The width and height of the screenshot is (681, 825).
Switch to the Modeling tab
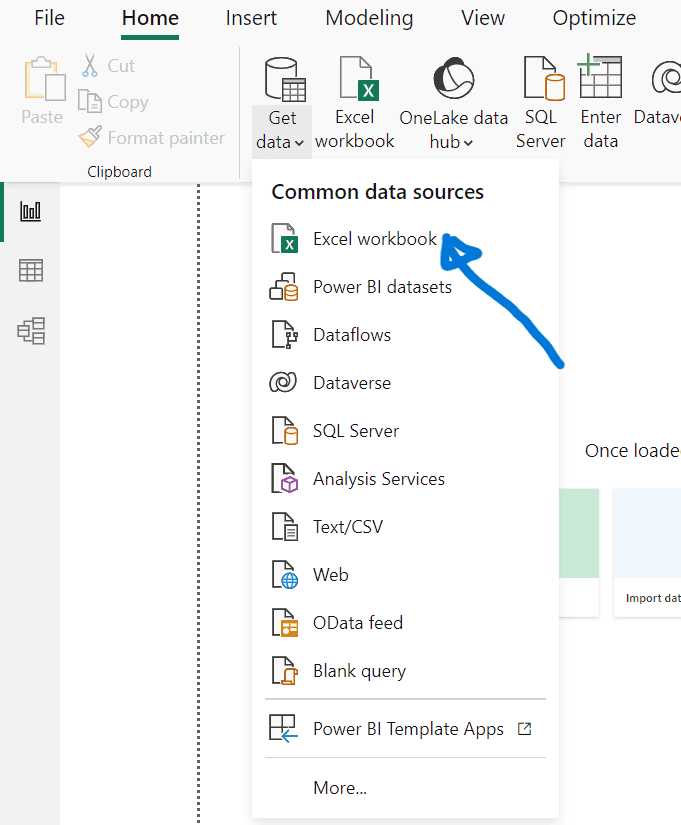pos(369,18)
